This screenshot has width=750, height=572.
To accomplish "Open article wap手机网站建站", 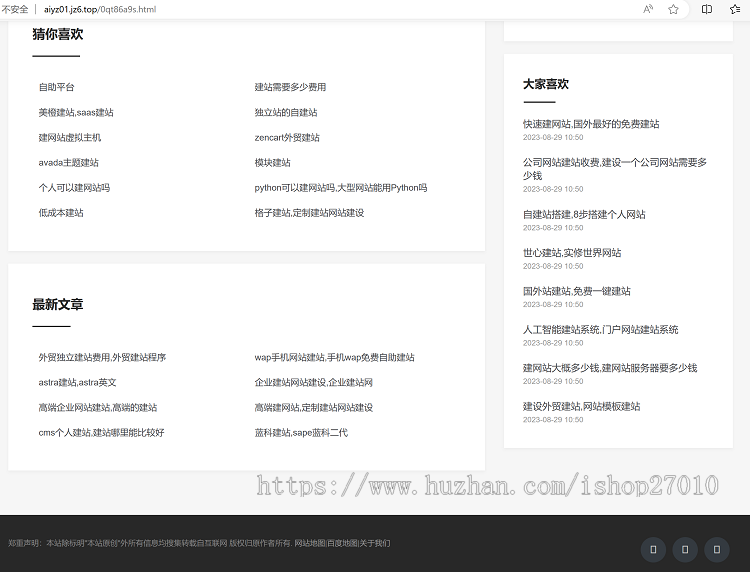I will click(x=334, y=357).
